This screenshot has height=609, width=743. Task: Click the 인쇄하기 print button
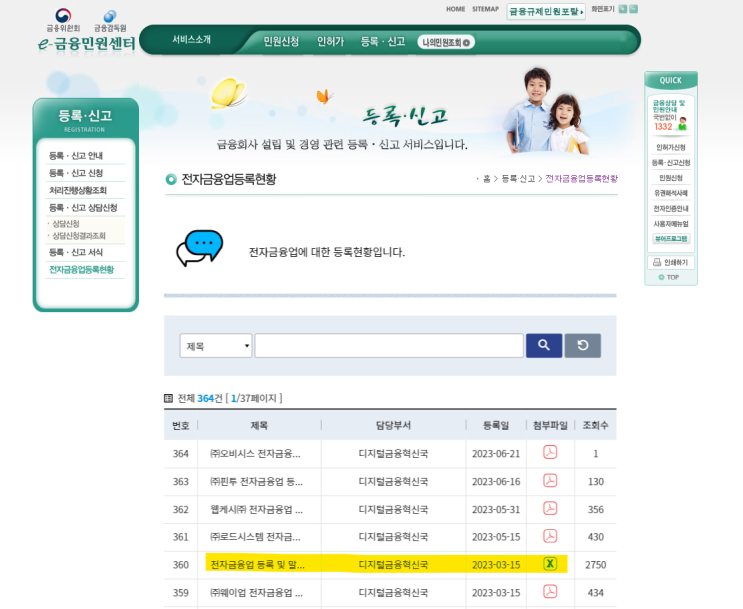671,262
